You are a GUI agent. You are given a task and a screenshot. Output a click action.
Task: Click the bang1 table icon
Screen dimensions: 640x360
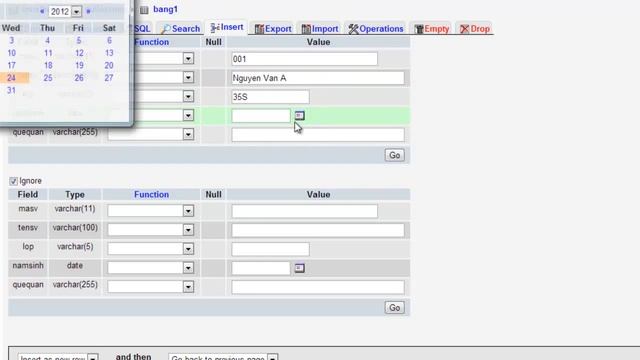tap(144, 10)
